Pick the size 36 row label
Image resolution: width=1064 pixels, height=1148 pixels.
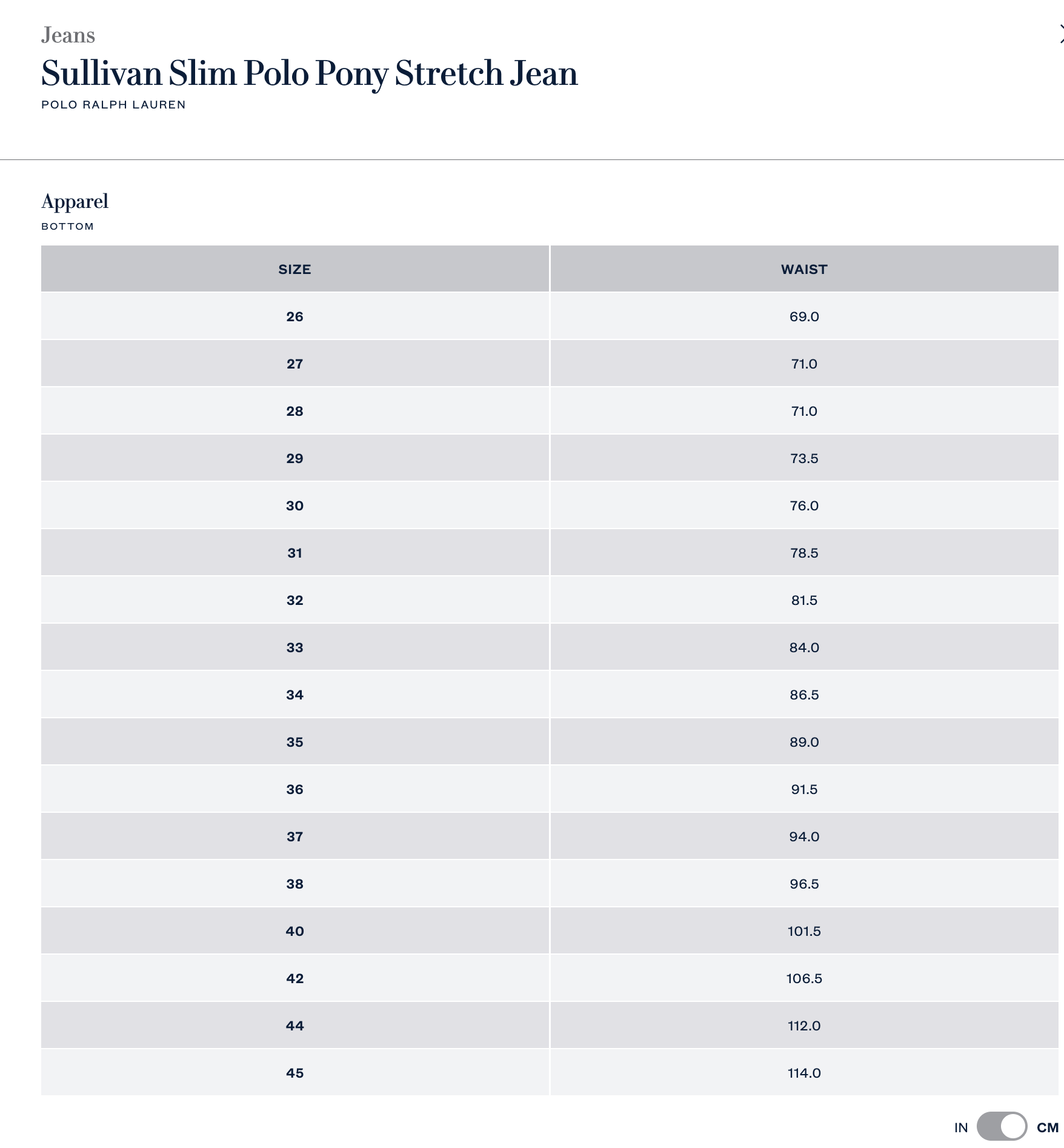294,789
